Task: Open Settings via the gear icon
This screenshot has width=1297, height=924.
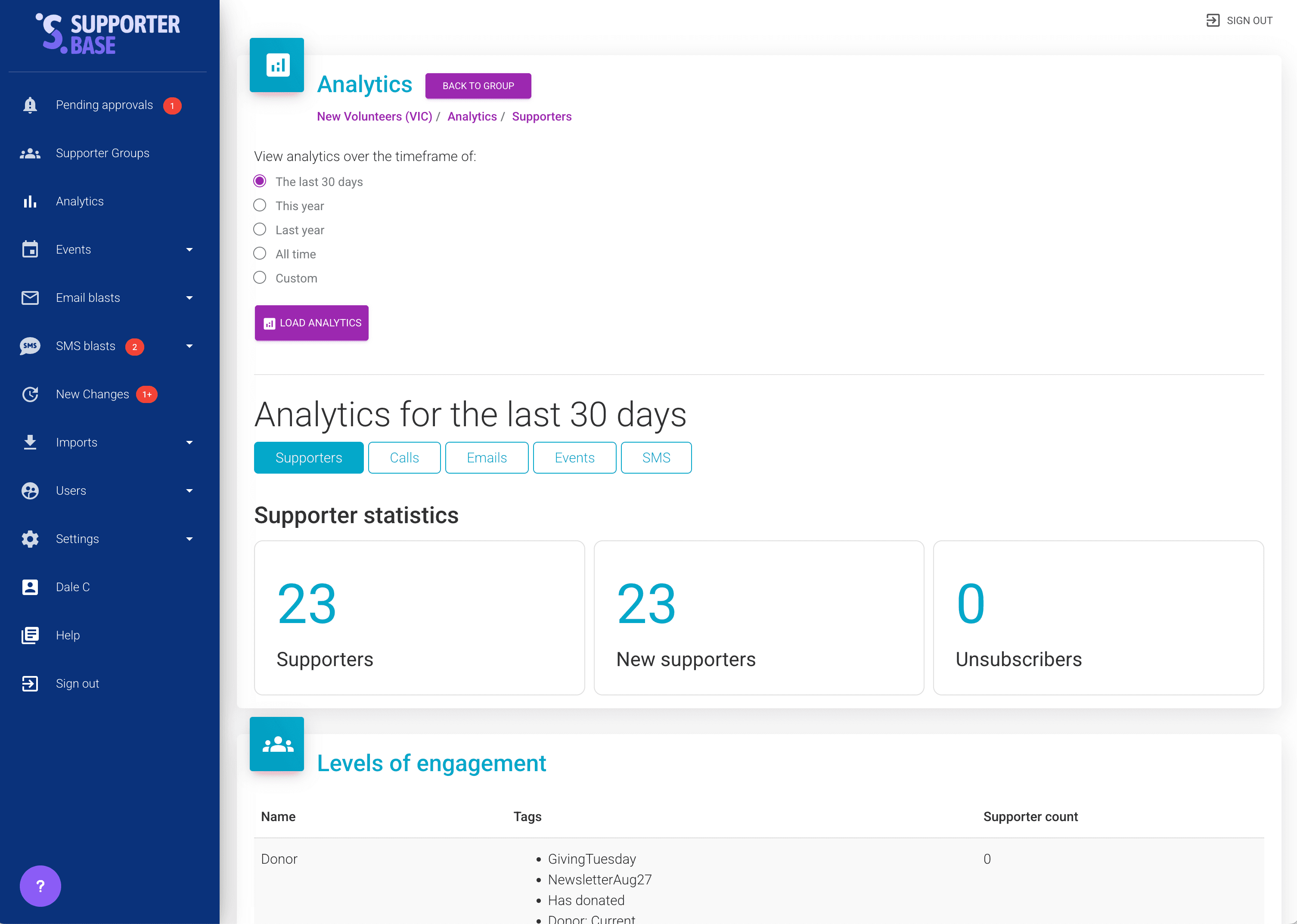Action: (x=30, y=538)
